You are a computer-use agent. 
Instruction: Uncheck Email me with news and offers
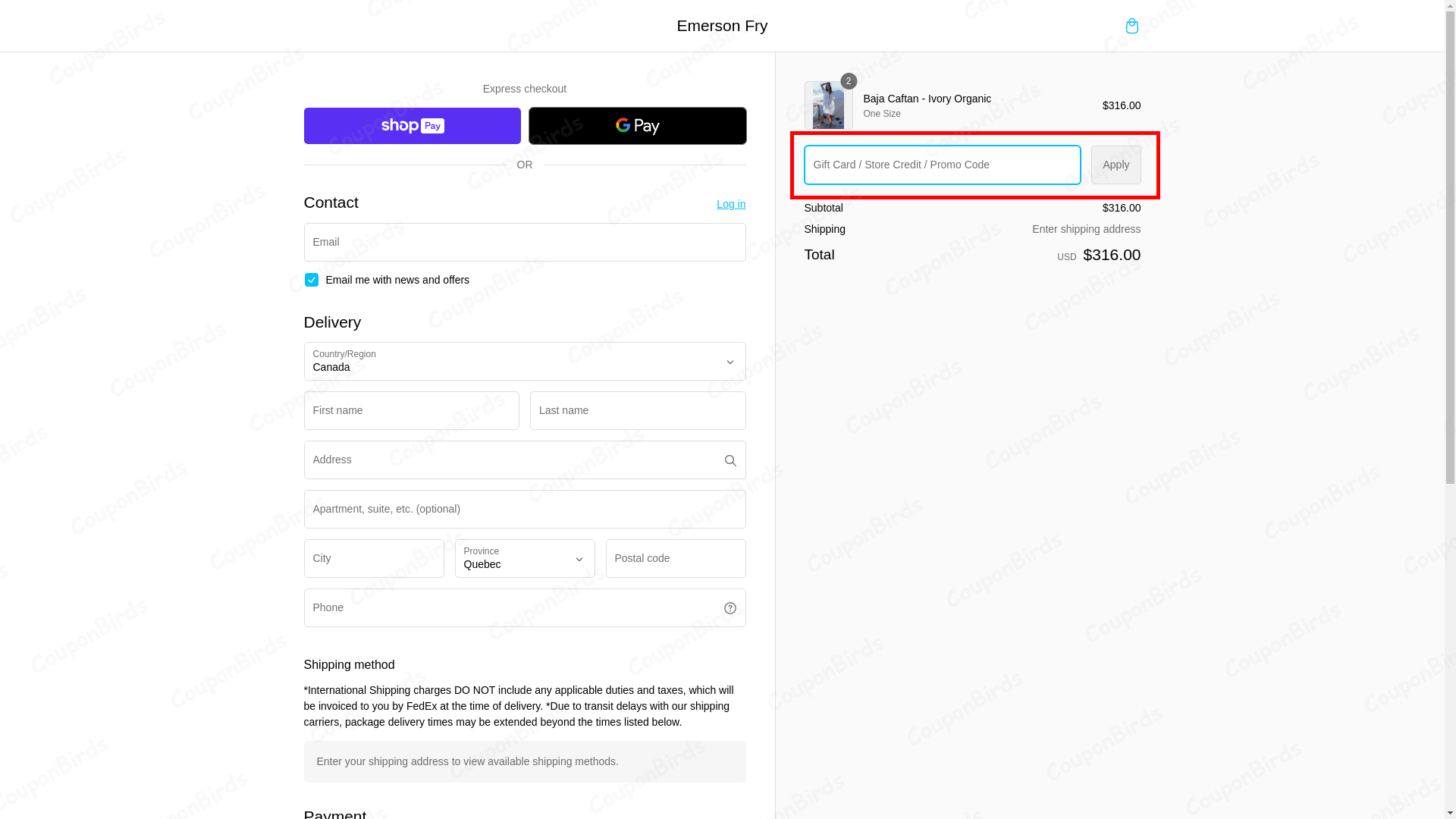pyautogui.click(x=311, y=280)
